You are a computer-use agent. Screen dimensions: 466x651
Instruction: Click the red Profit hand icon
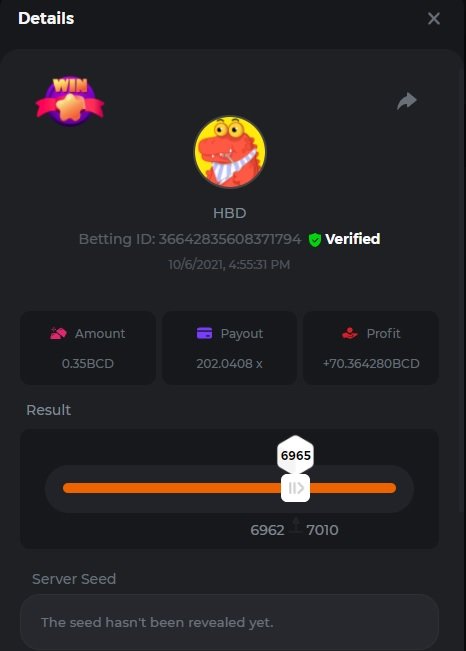[350, 333]
